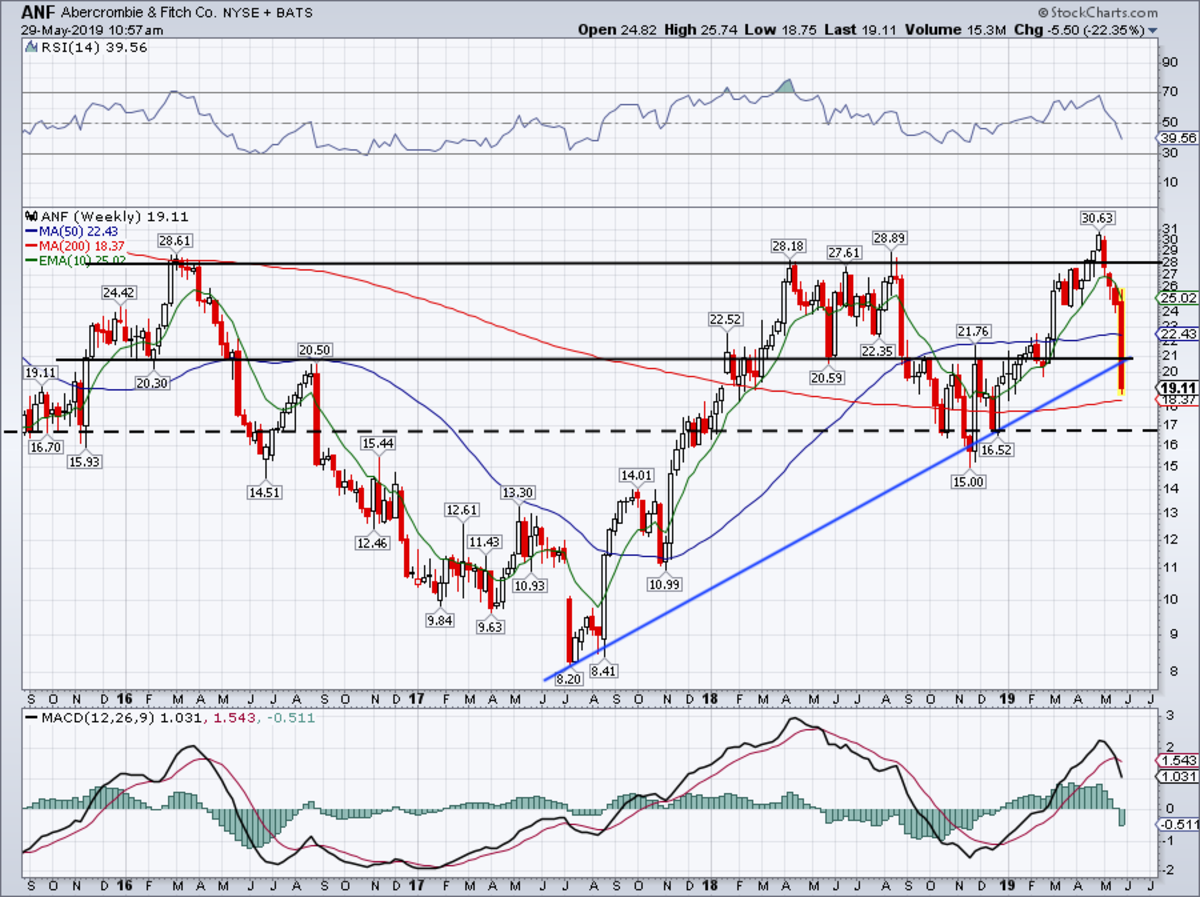Click the 8.20 bottom price label
Screen dimensions: 1200x897
pyautogui.click(x=568, y=679)
